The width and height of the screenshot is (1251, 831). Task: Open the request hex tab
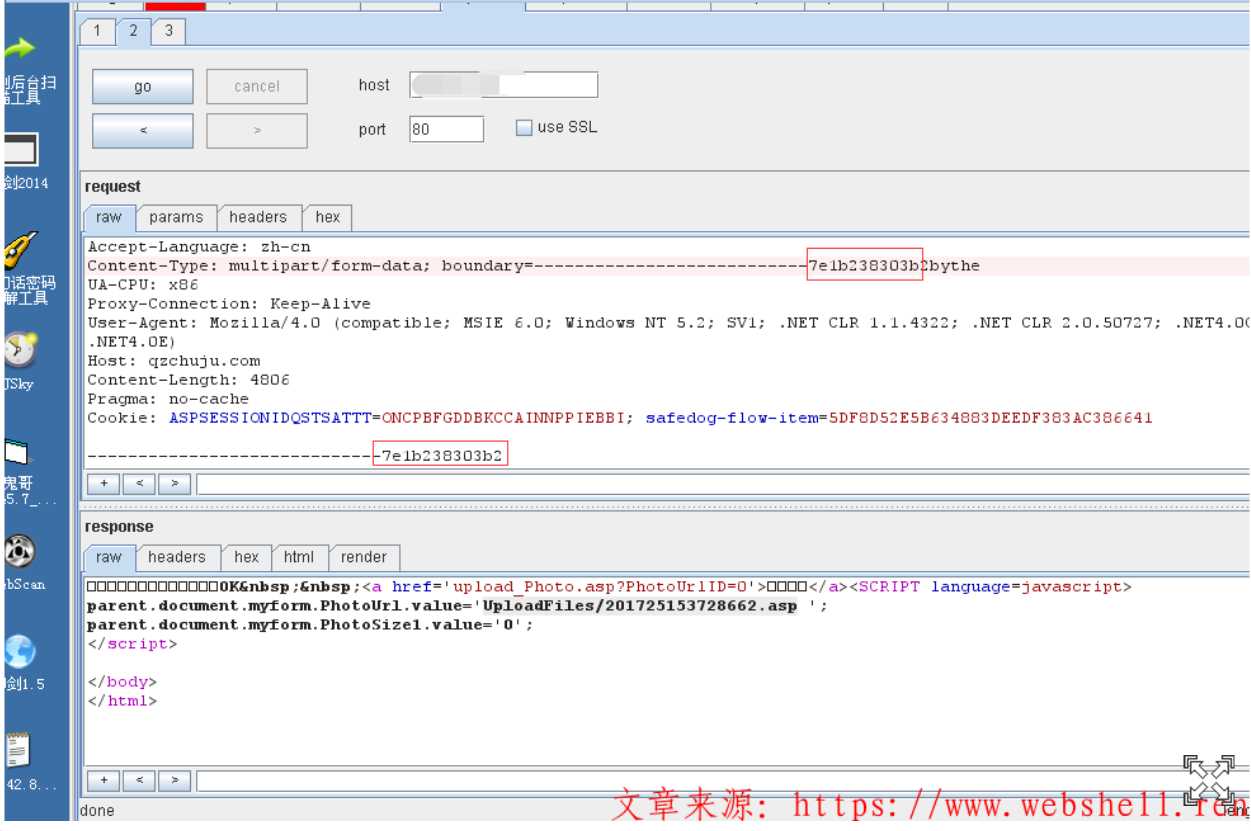pos(328,217)
